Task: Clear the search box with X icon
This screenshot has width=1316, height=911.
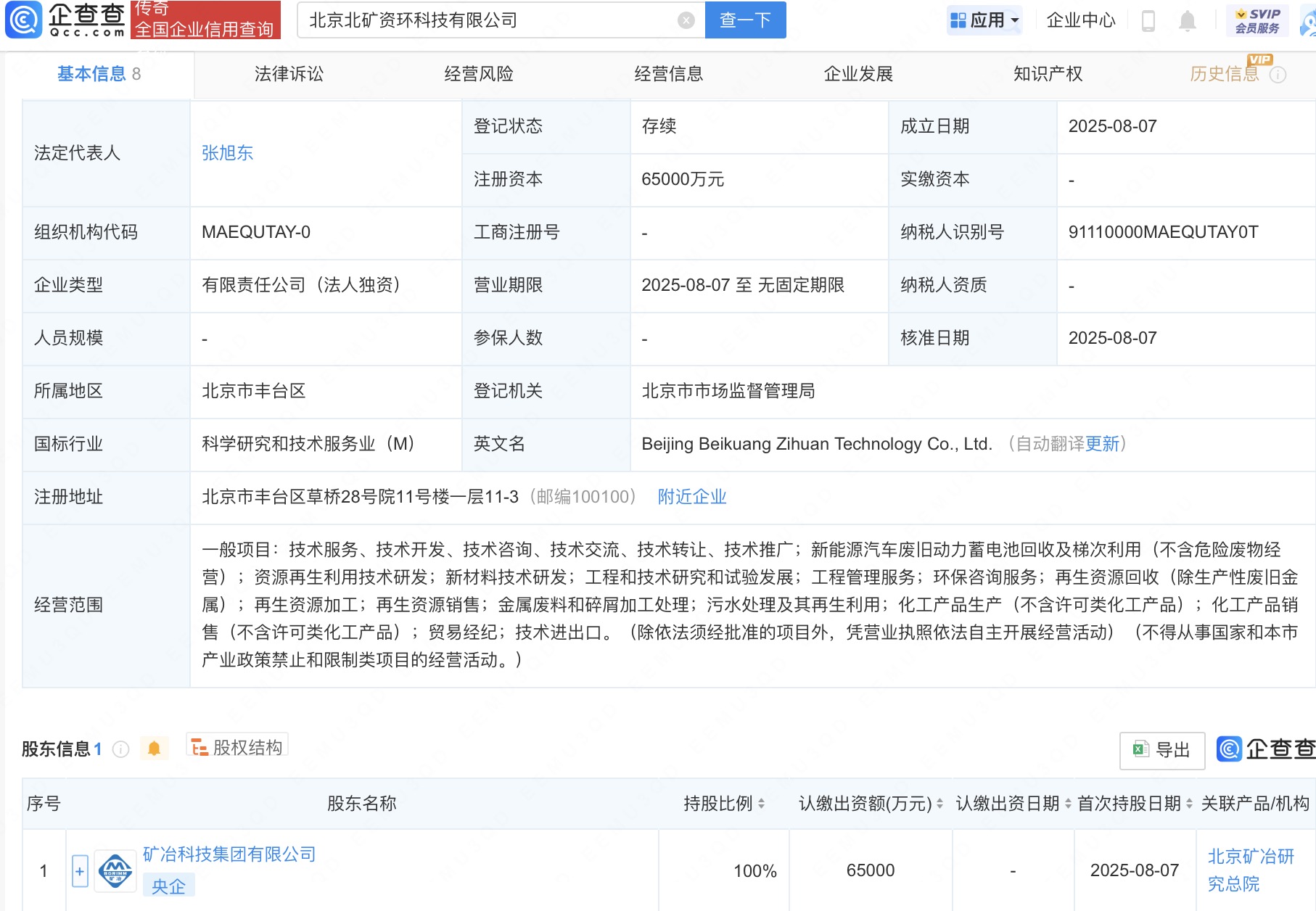Action: (x=686, y=20)
